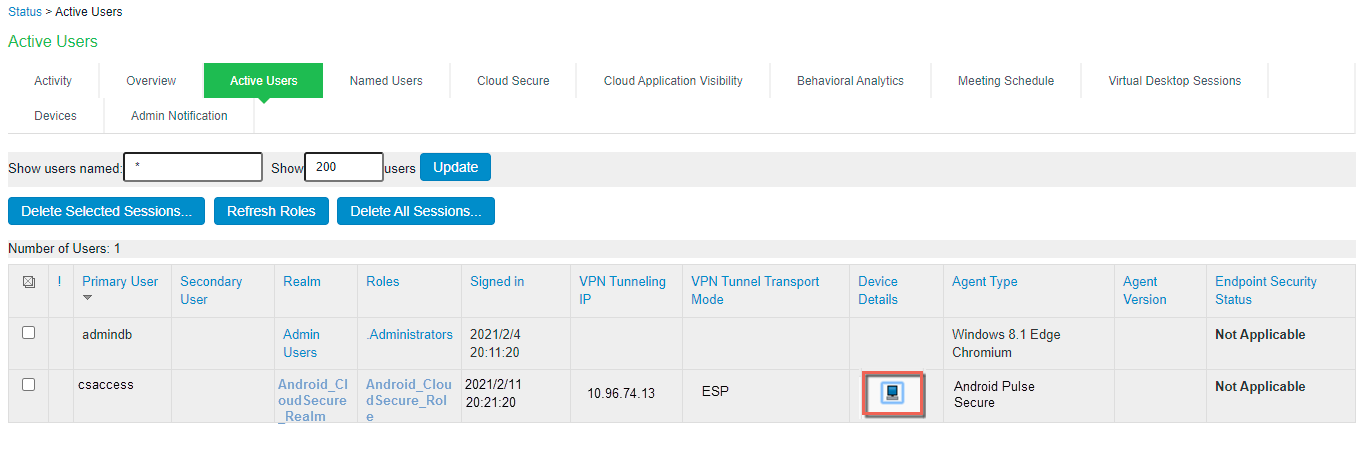Click the select-all icon in table header
Image resolution: width=1366 pixels, height=465 pixels.
coord(28,283)
